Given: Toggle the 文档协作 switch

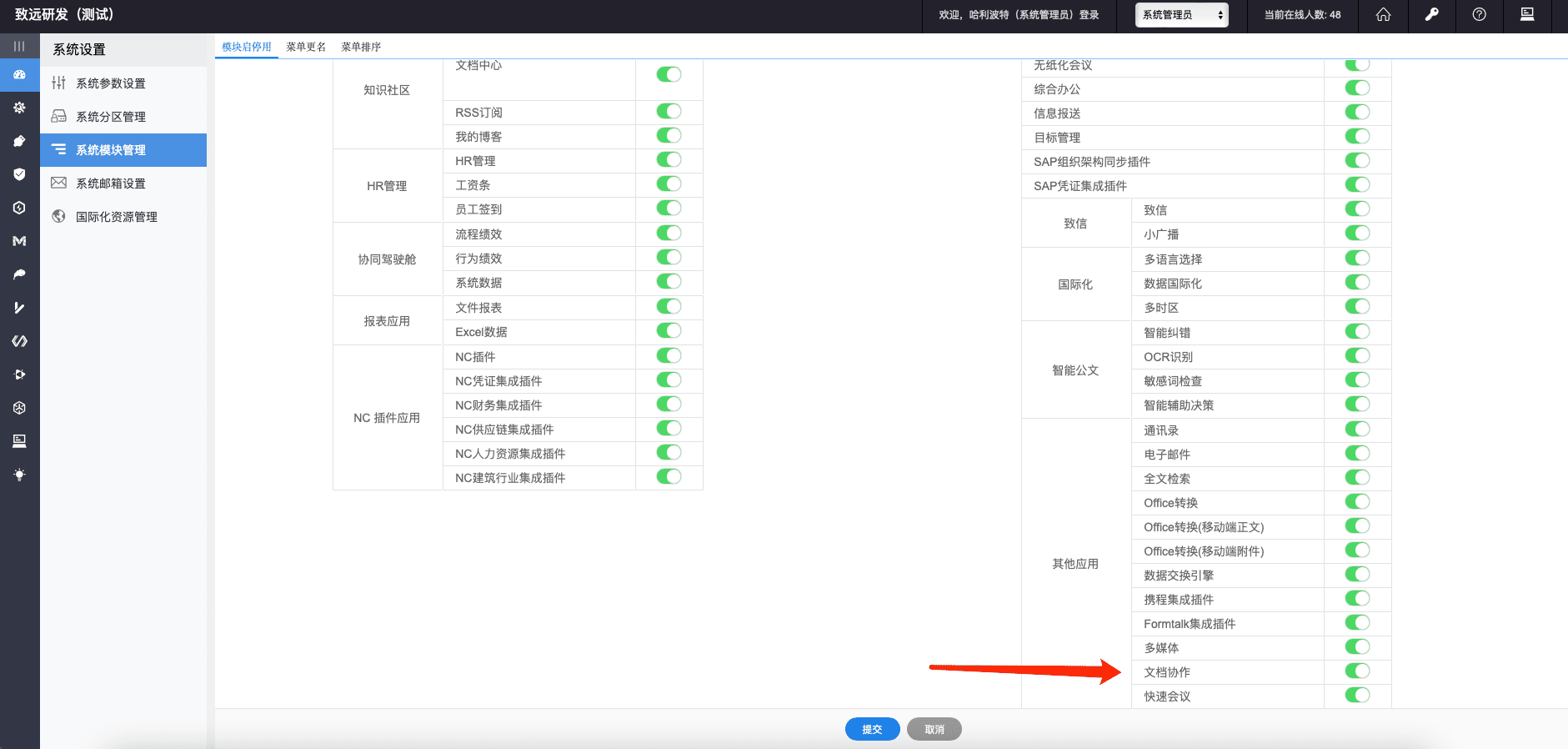Looking at the screenshot, I should pos(1357,671).
